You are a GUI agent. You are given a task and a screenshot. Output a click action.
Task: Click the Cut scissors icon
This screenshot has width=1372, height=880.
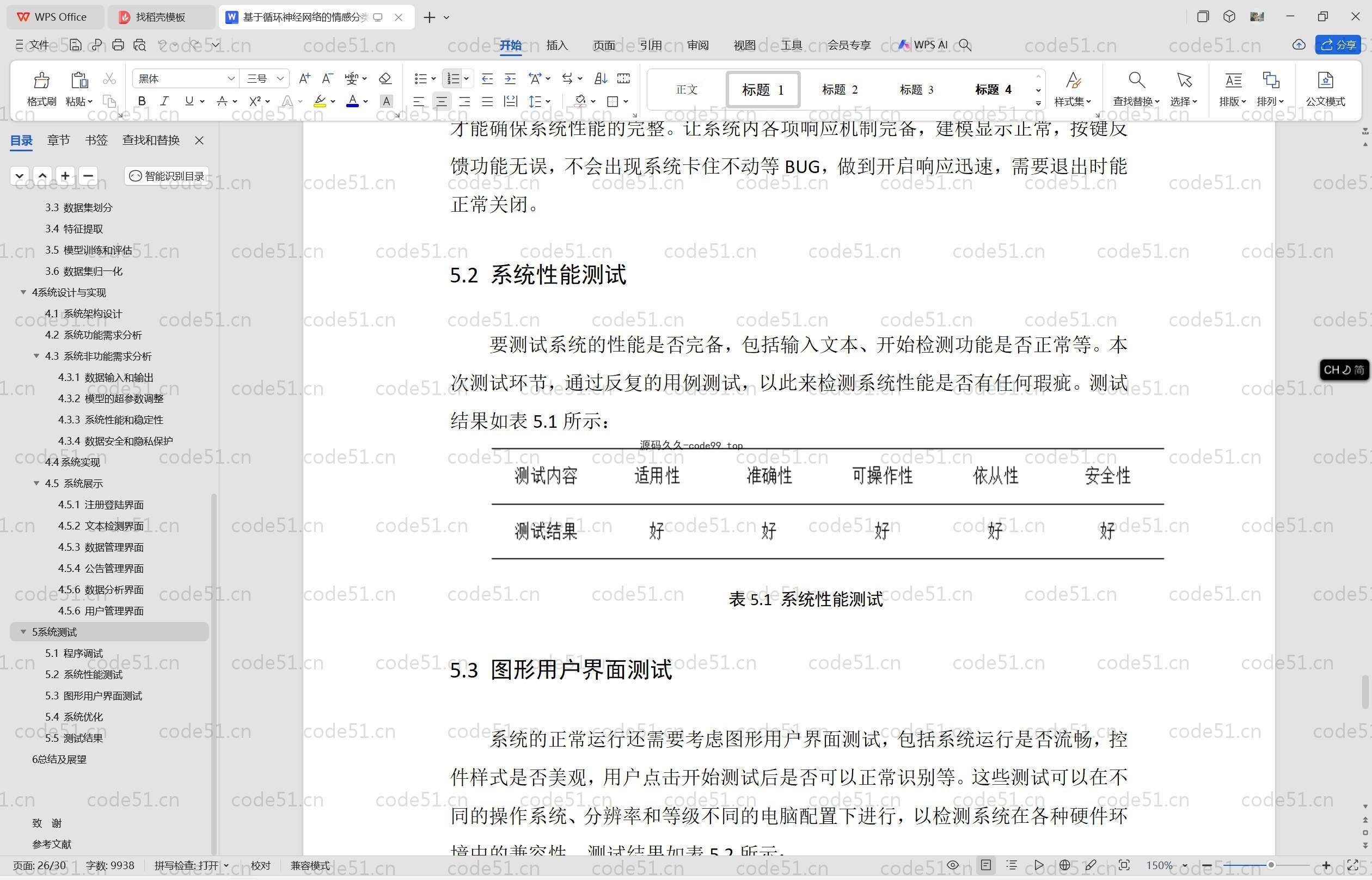coord(109,78)
